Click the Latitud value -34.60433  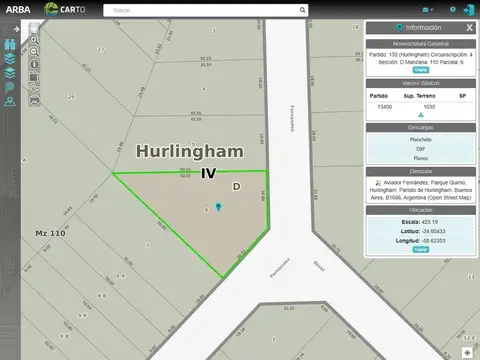pos(433,231)
